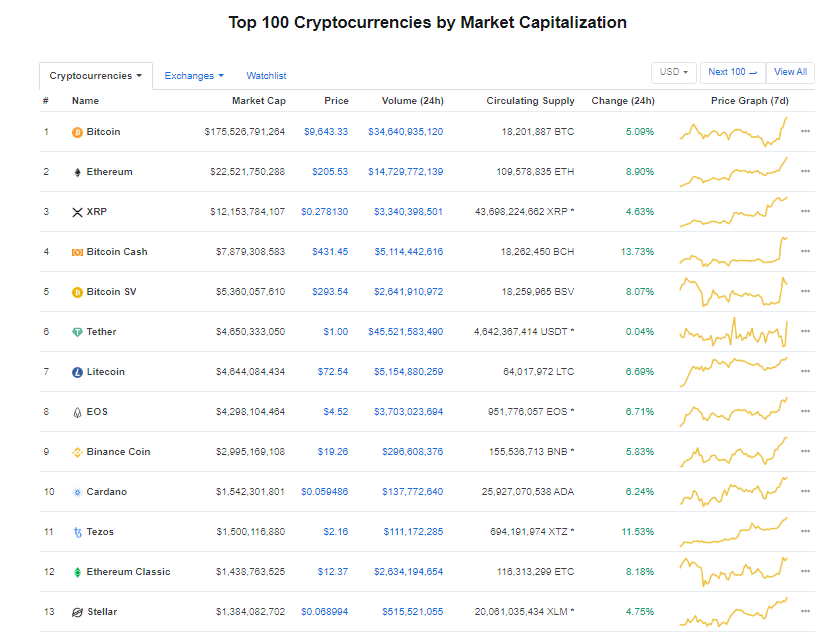Sort by Volume (24h) column header
Viewport: 839px width, 633px height.
pos(413,101)
